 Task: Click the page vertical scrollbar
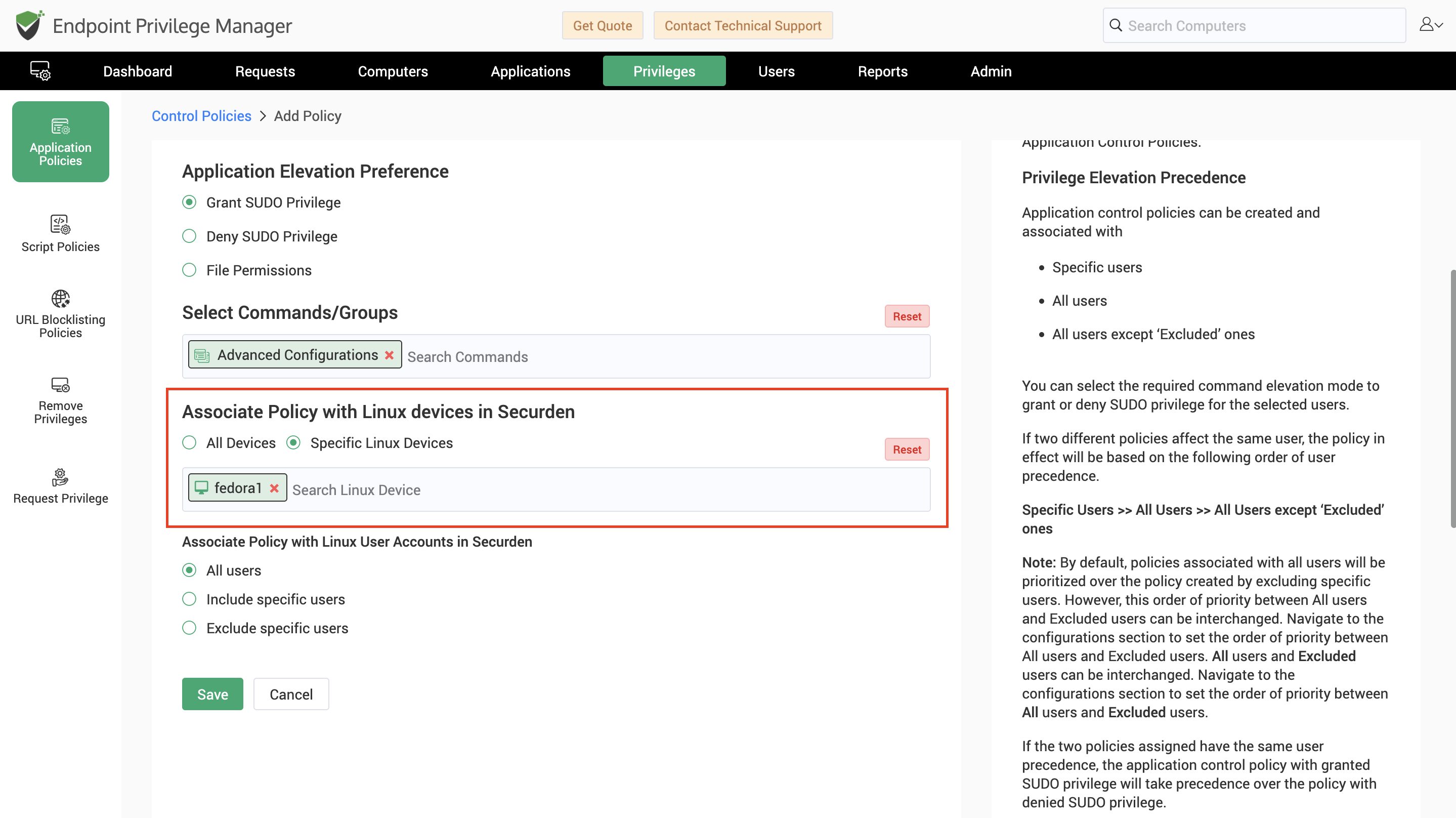pos(1452,399)
